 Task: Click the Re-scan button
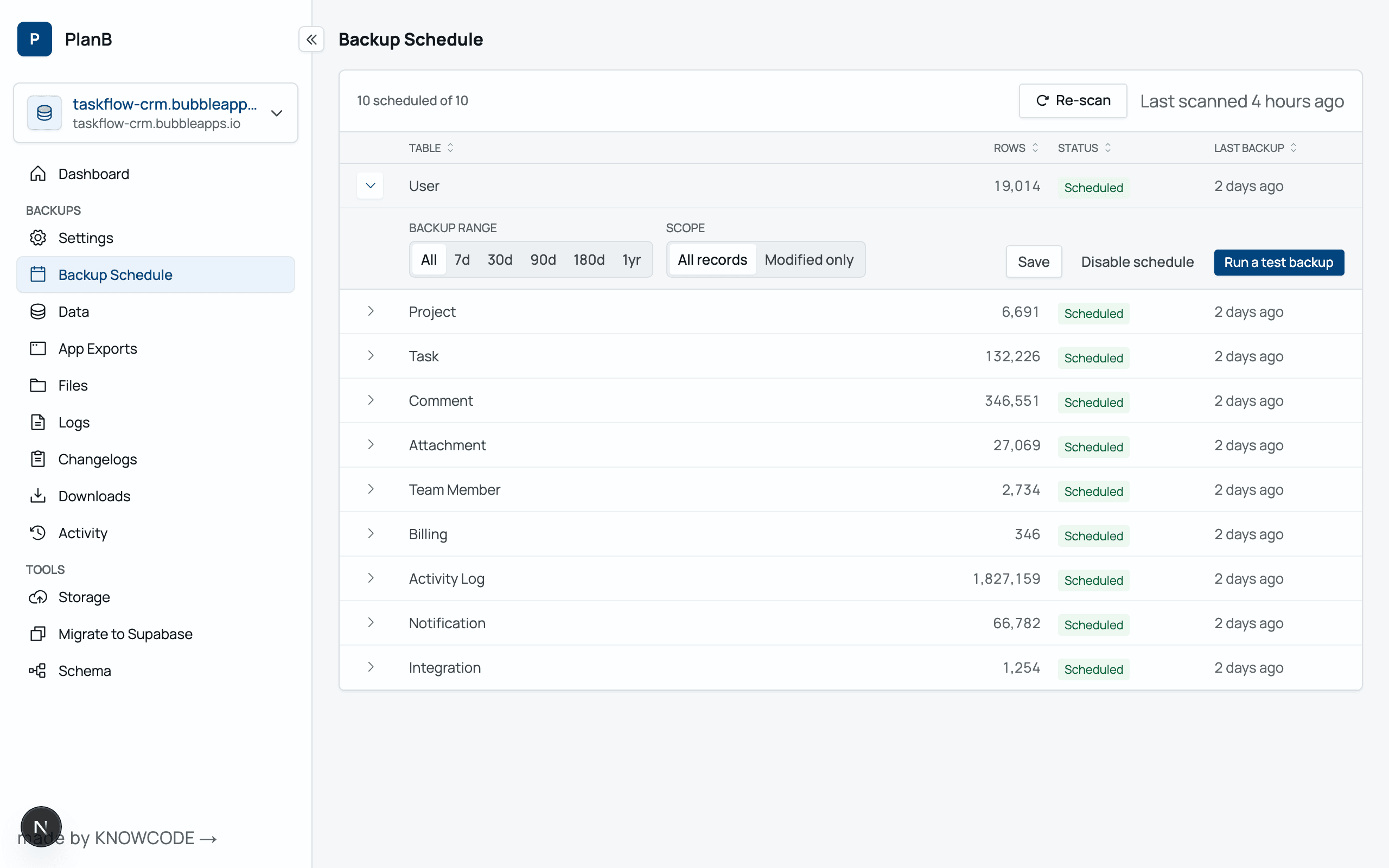click(x=1072, y=101)
